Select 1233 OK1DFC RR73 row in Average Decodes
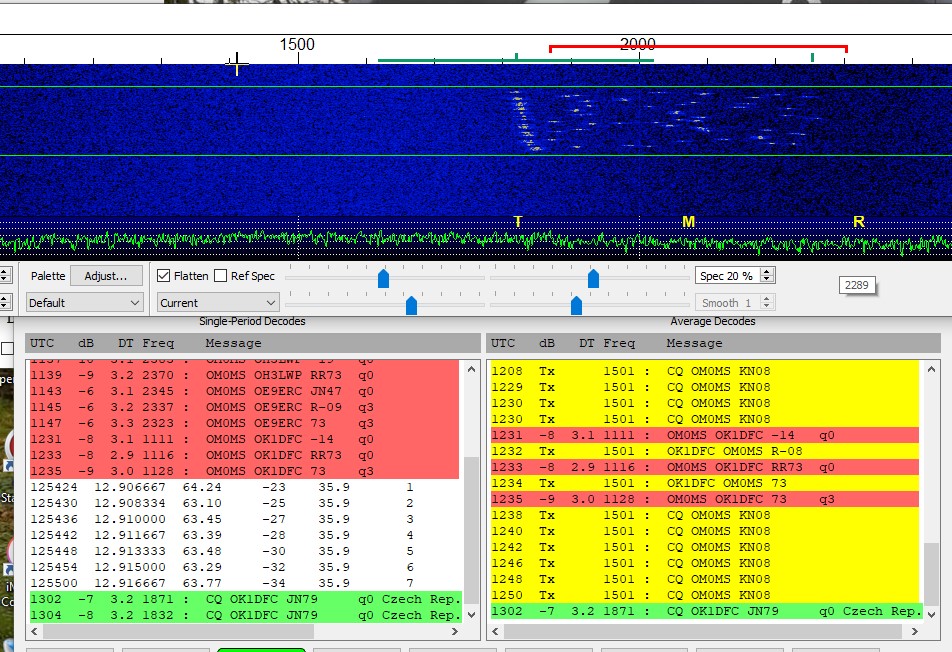952x652 pixels. [x=704, y=467]
